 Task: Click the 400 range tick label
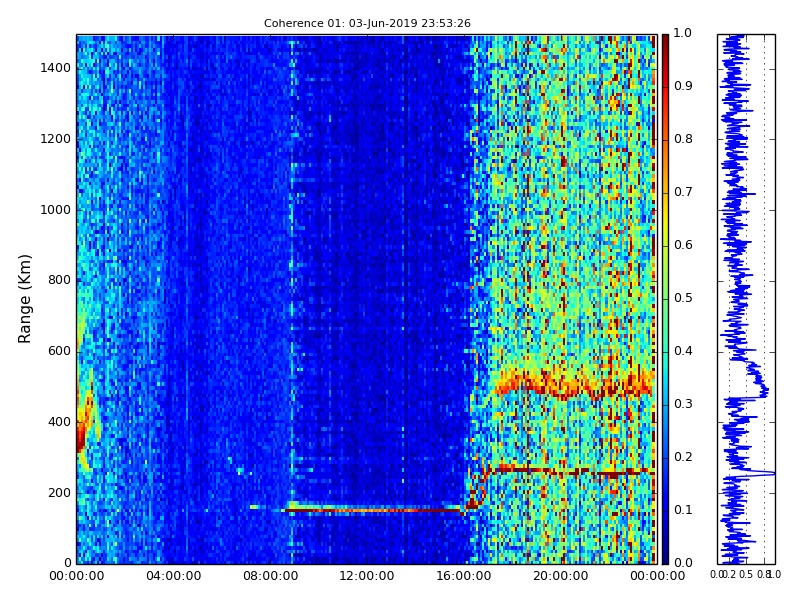click(60, 422)
